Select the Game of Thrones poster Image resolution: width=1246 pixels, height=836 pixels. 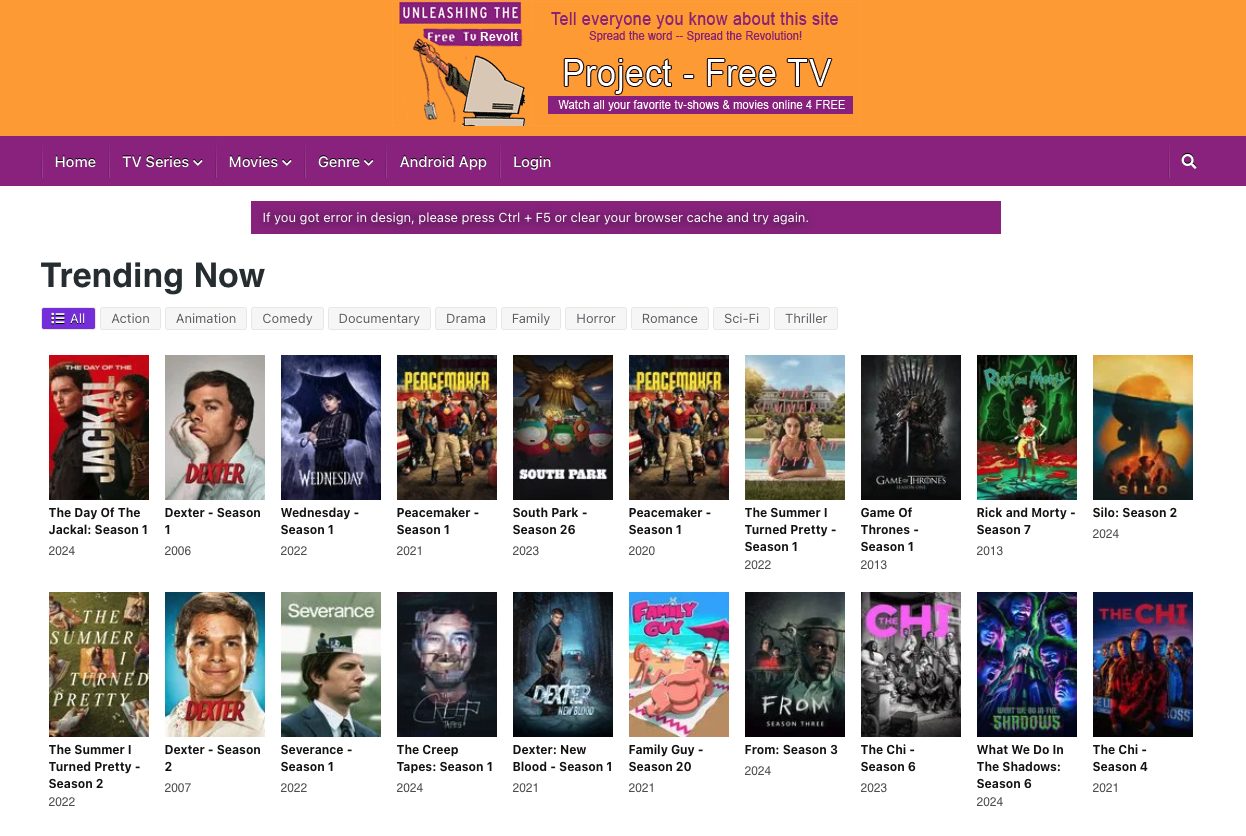pyautogui.click(x=910, y=427)
